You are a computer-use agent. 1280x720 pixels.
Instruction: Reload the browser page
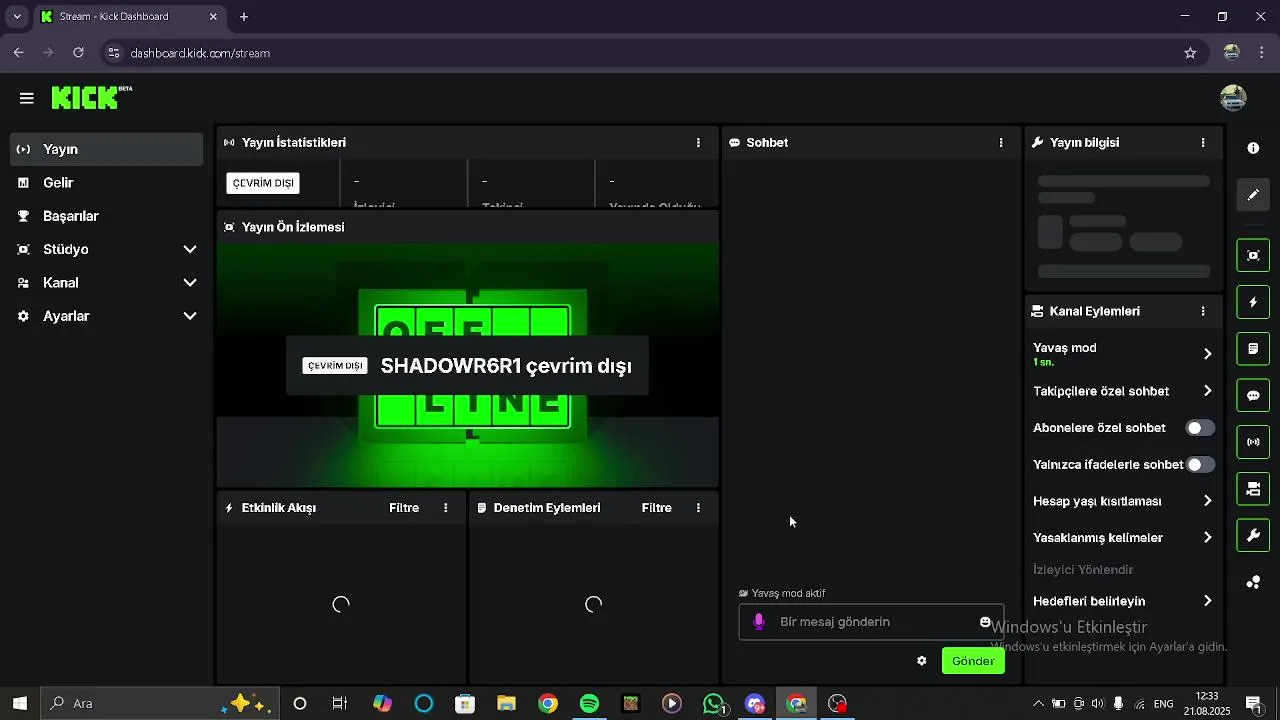(79, 53)
